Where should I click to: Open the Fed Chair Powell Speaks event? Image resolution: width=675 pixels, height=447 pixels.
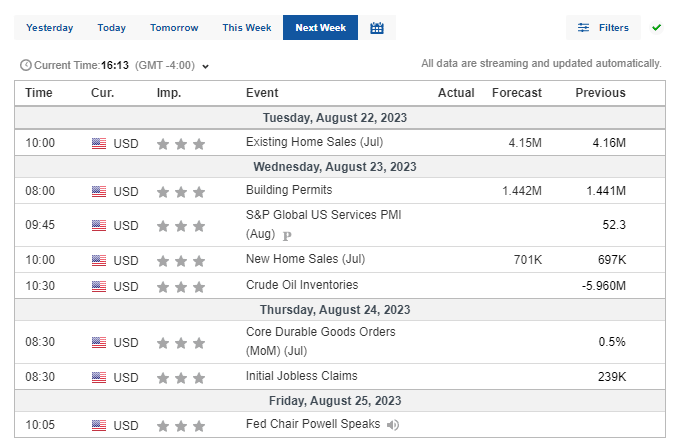(313, 424)
